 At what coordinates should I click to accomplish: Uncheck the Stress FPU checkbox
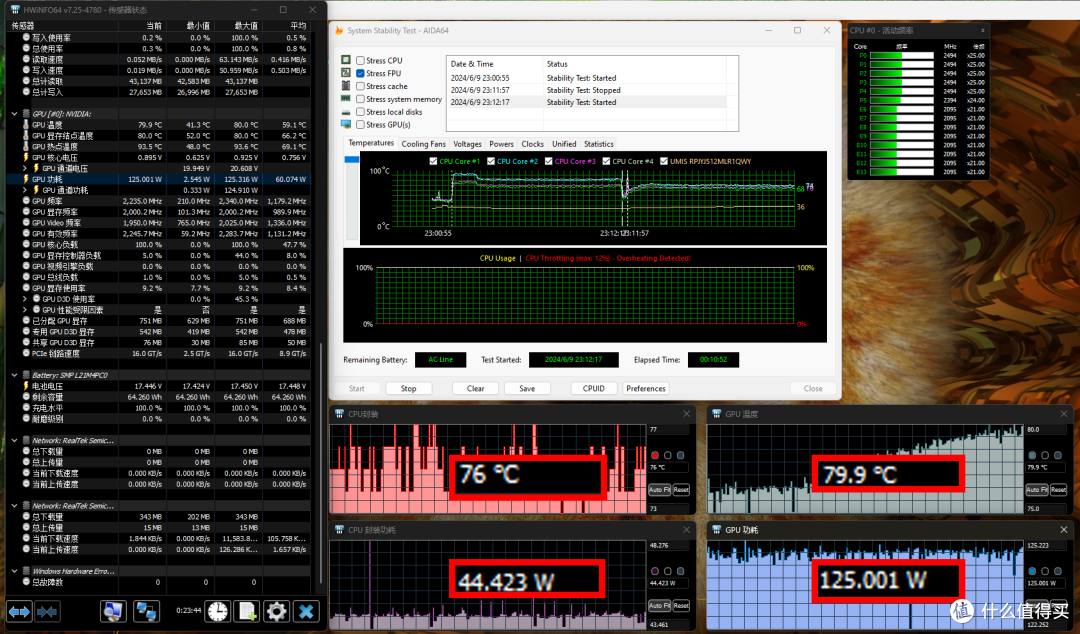360,73
